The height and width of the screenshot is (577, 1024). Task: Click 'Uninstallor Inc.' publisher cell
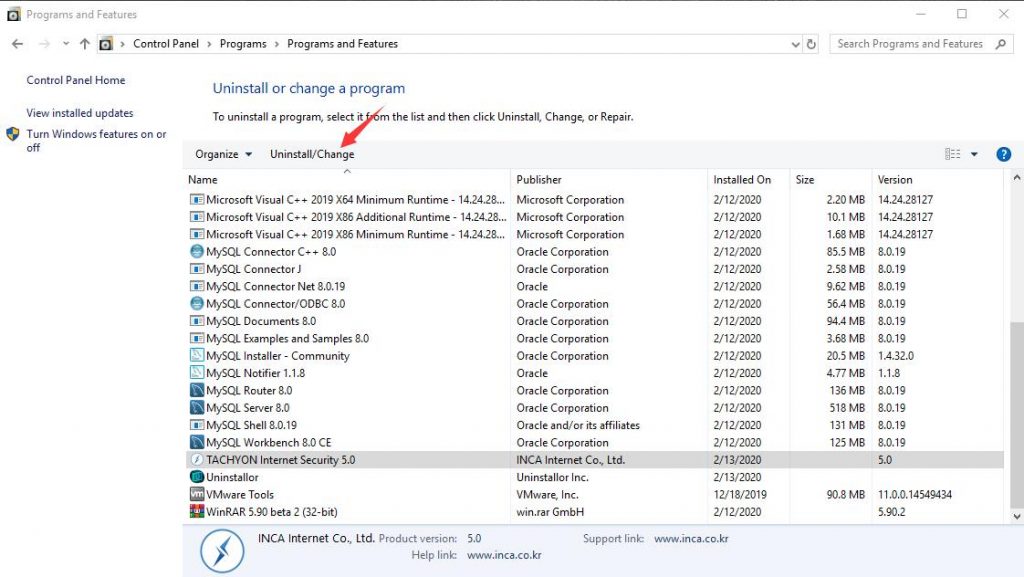pos(552,477)
